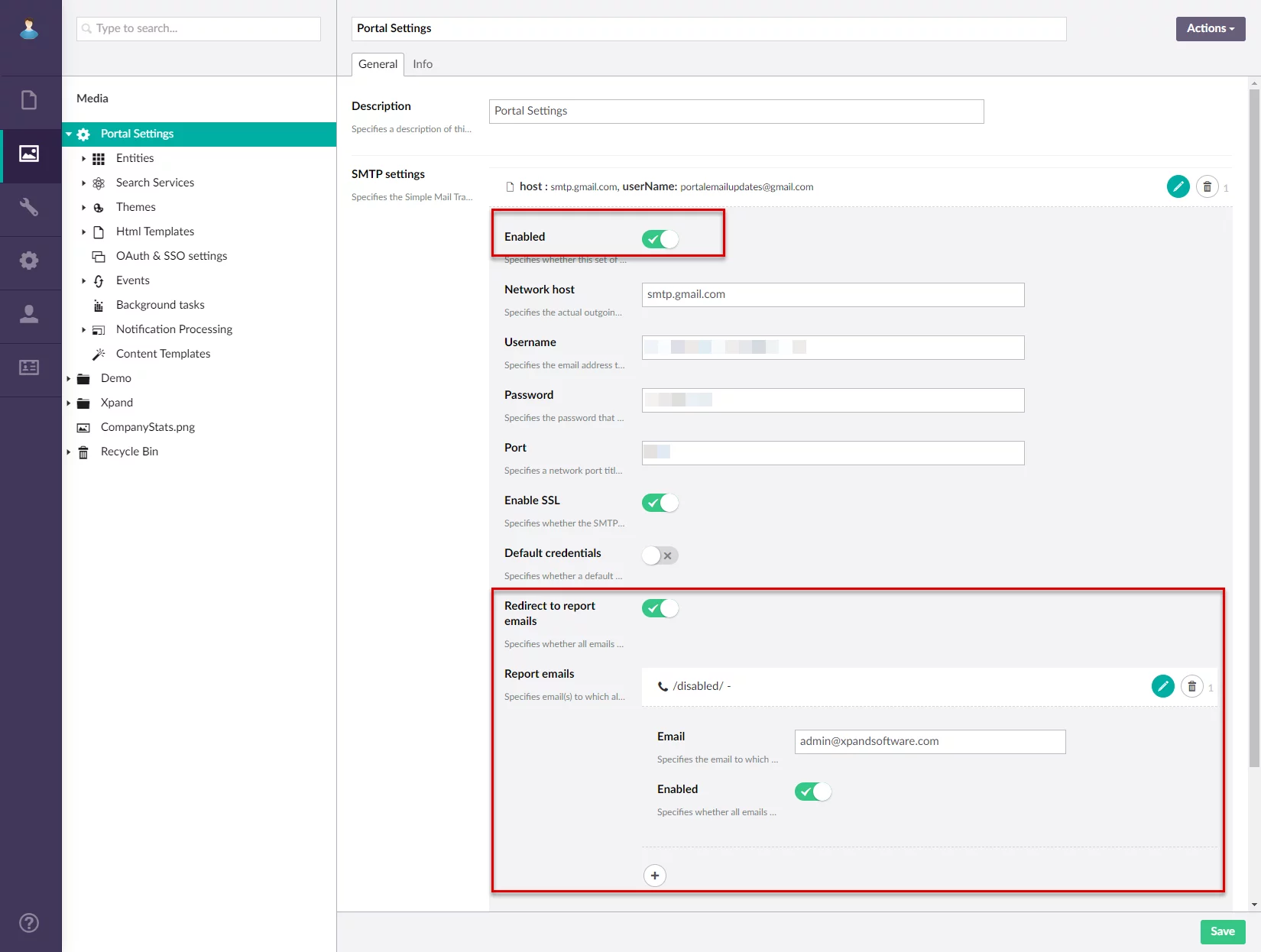1261x952 pixels.
Task: Open the Help question mark icon
Action: click(29, 923)
